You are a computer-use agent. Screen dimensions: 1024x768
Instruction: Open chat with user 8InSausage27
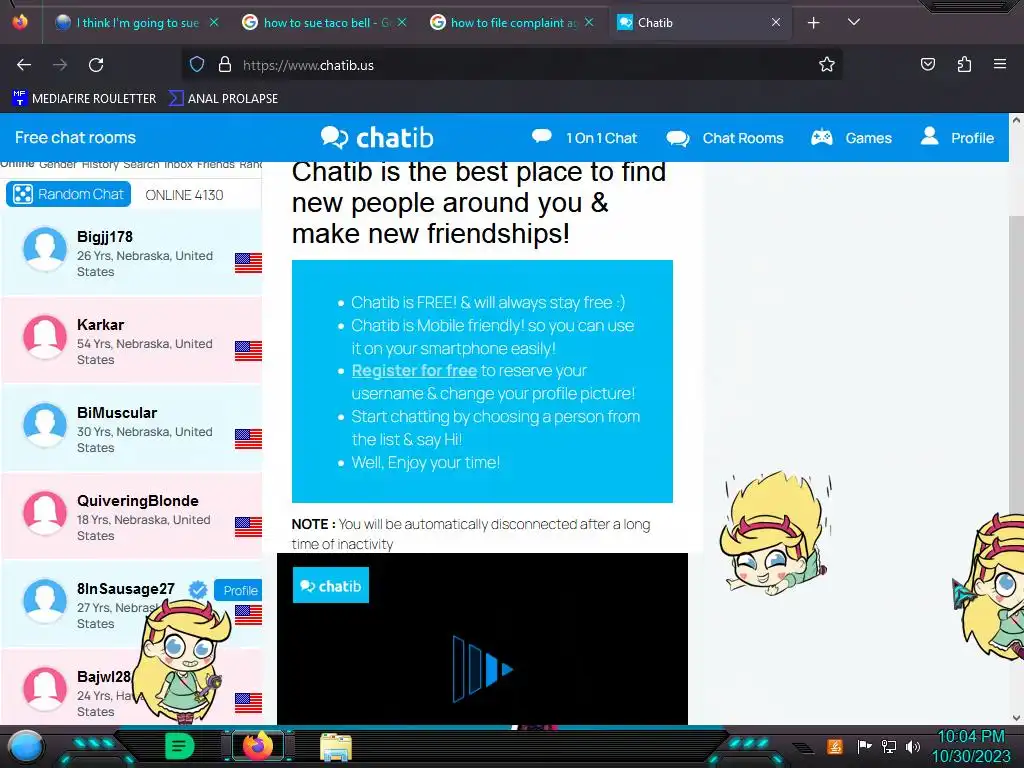[131, 605]
